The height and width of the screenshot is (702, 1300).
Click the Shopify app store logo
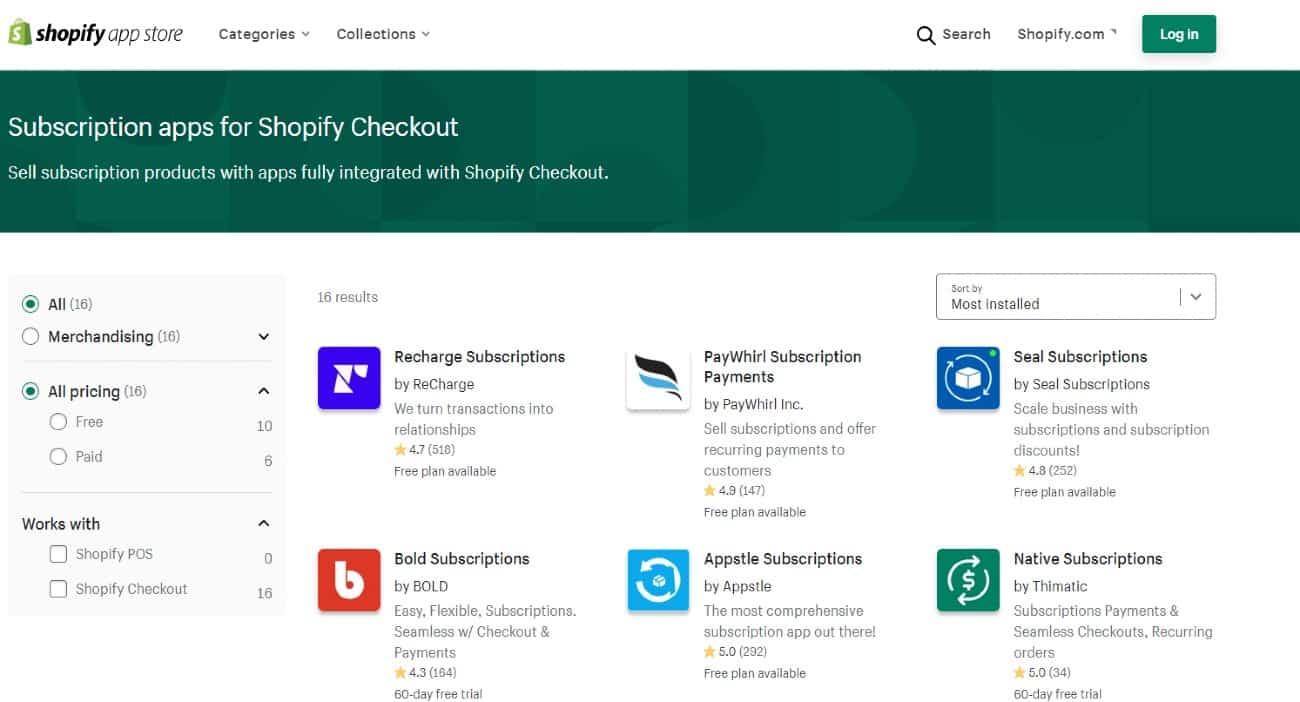(96, 34)
